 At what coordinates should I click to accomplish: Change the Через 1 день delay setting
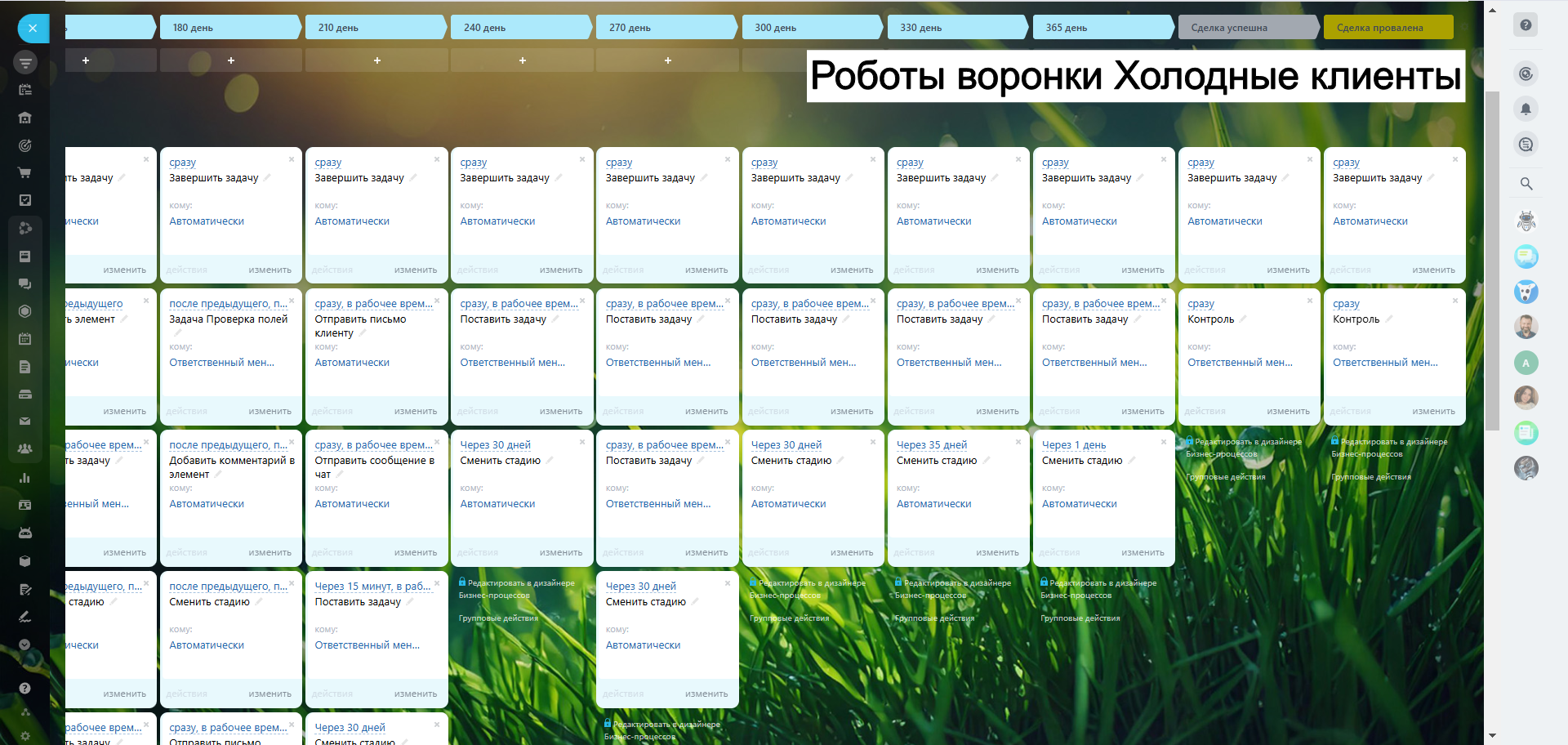click(x=1074, y=445)
